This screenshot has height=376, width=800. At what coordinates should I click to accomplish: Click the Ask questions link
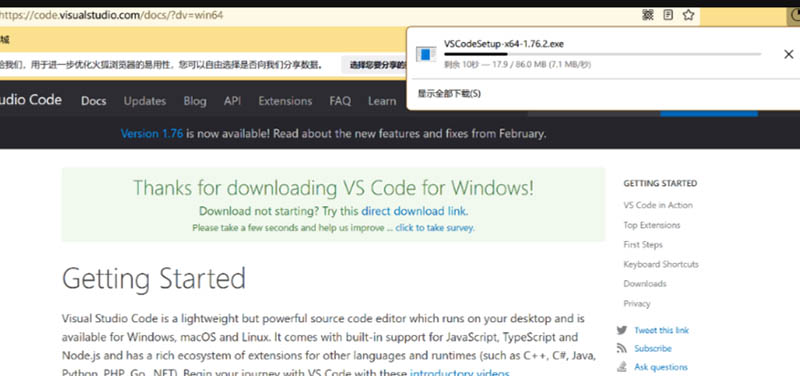pyautogui.click(x=661, y=367)
